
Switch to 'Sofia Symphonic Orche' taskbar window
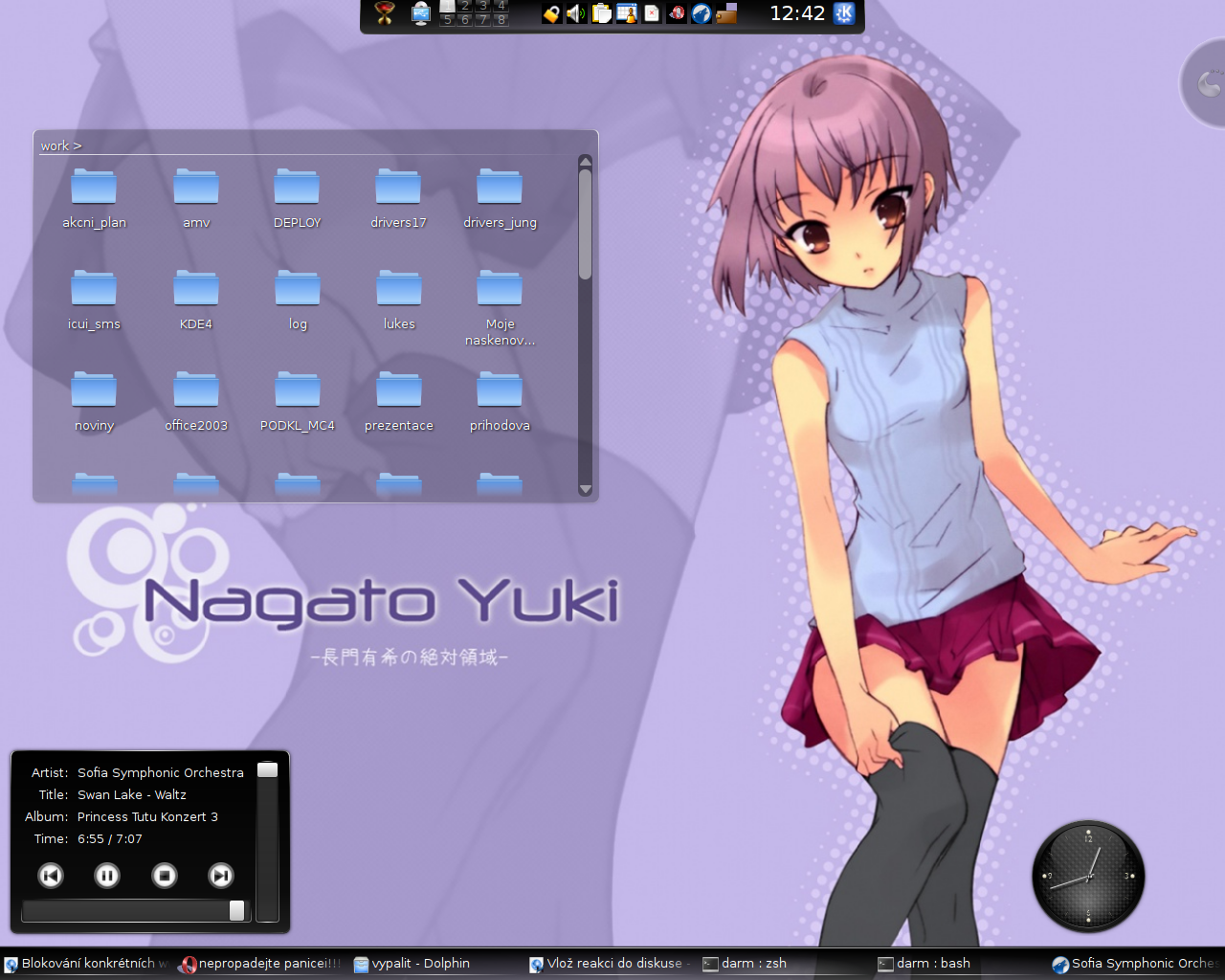pyautogui.click(x=1136, y=964)
